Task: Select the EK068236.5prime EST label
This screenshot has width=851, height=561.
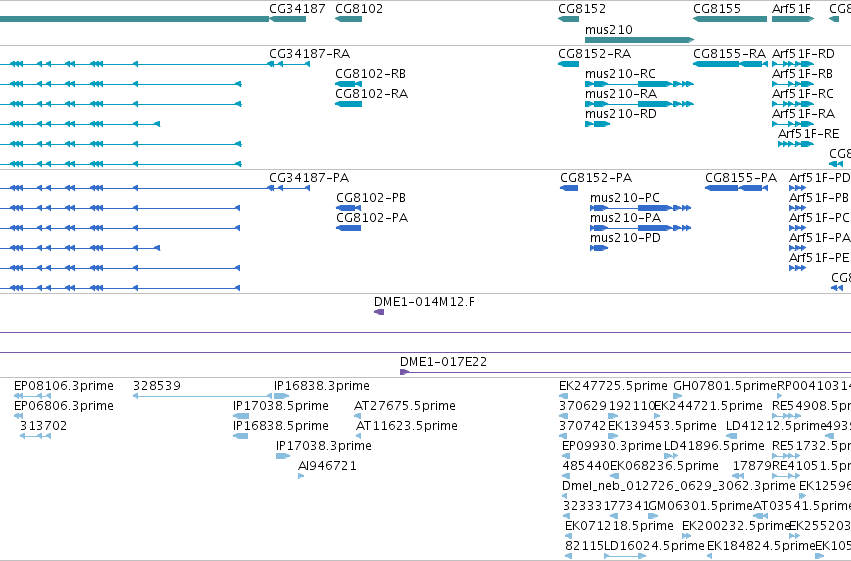Action: 664,466
